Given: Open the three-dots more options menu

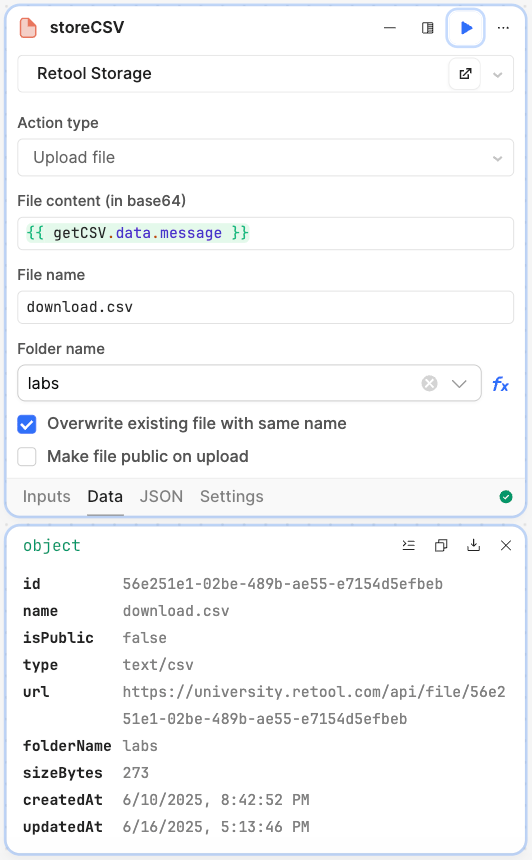Looking at the screenshot, I should 503,27.
